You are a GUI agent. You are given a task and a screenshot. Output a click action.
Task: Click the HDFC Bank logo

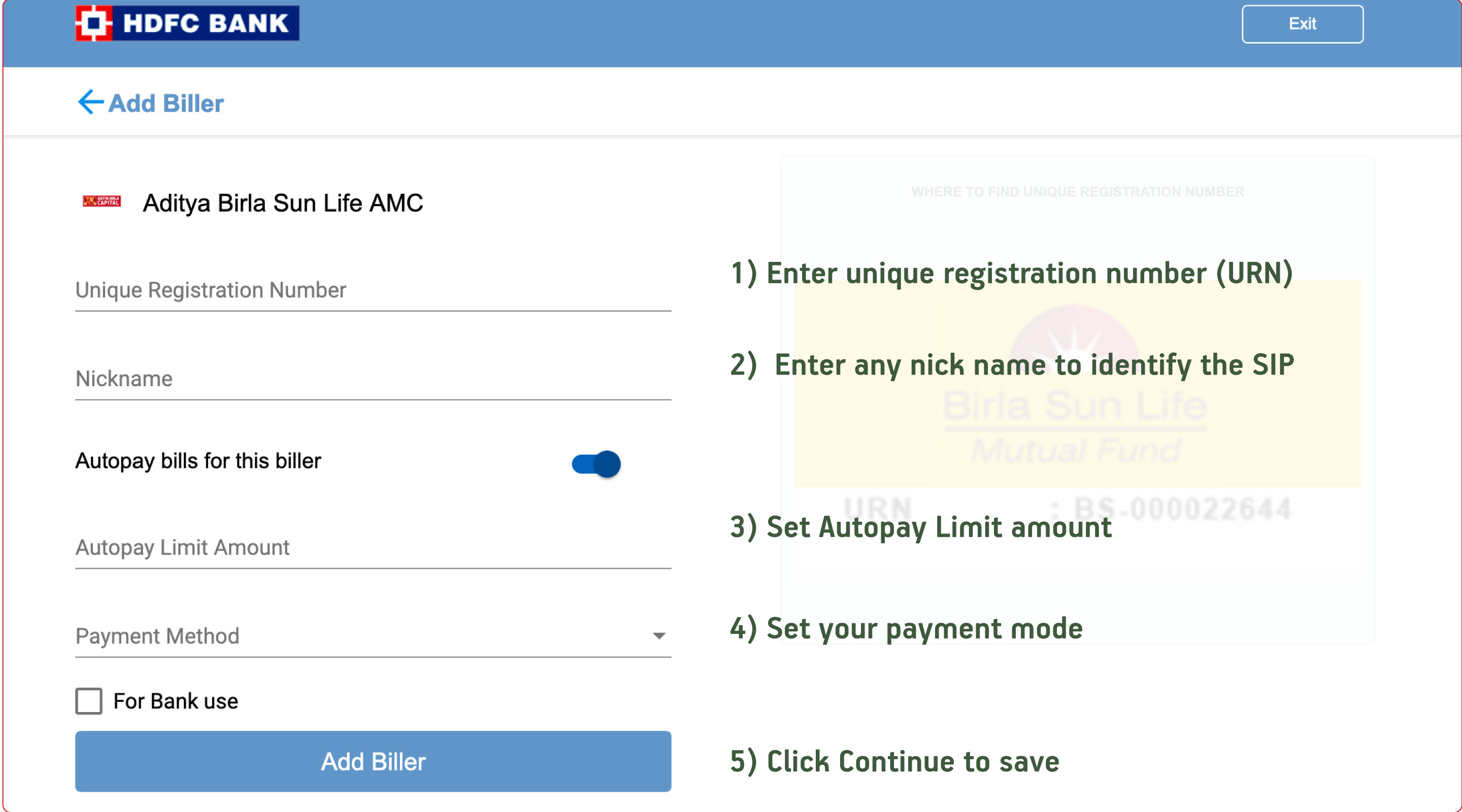pyautogui.click(x=187, y=23)
